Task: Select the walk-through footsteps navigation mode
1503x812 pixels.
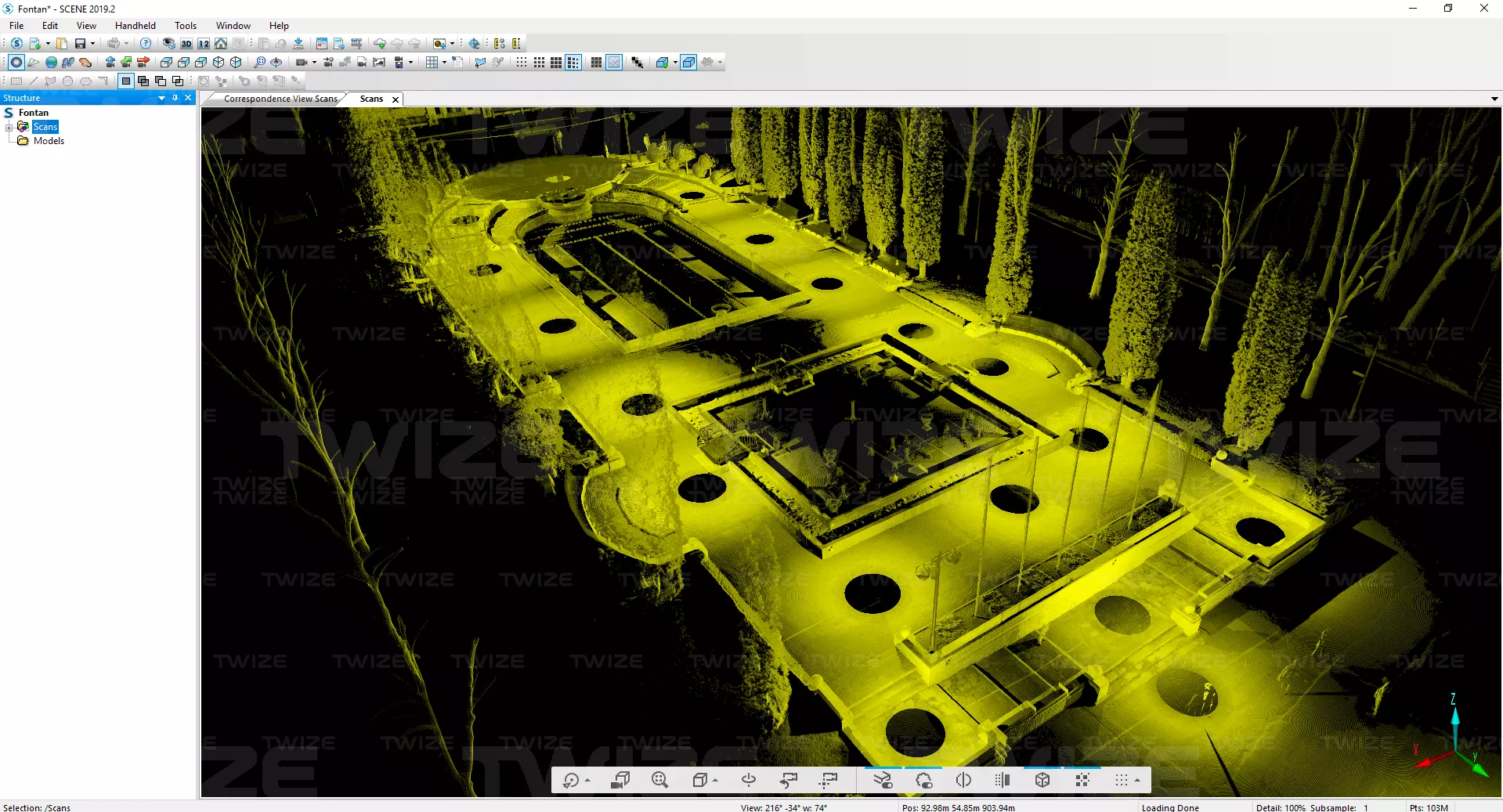Action: point(68,63)
